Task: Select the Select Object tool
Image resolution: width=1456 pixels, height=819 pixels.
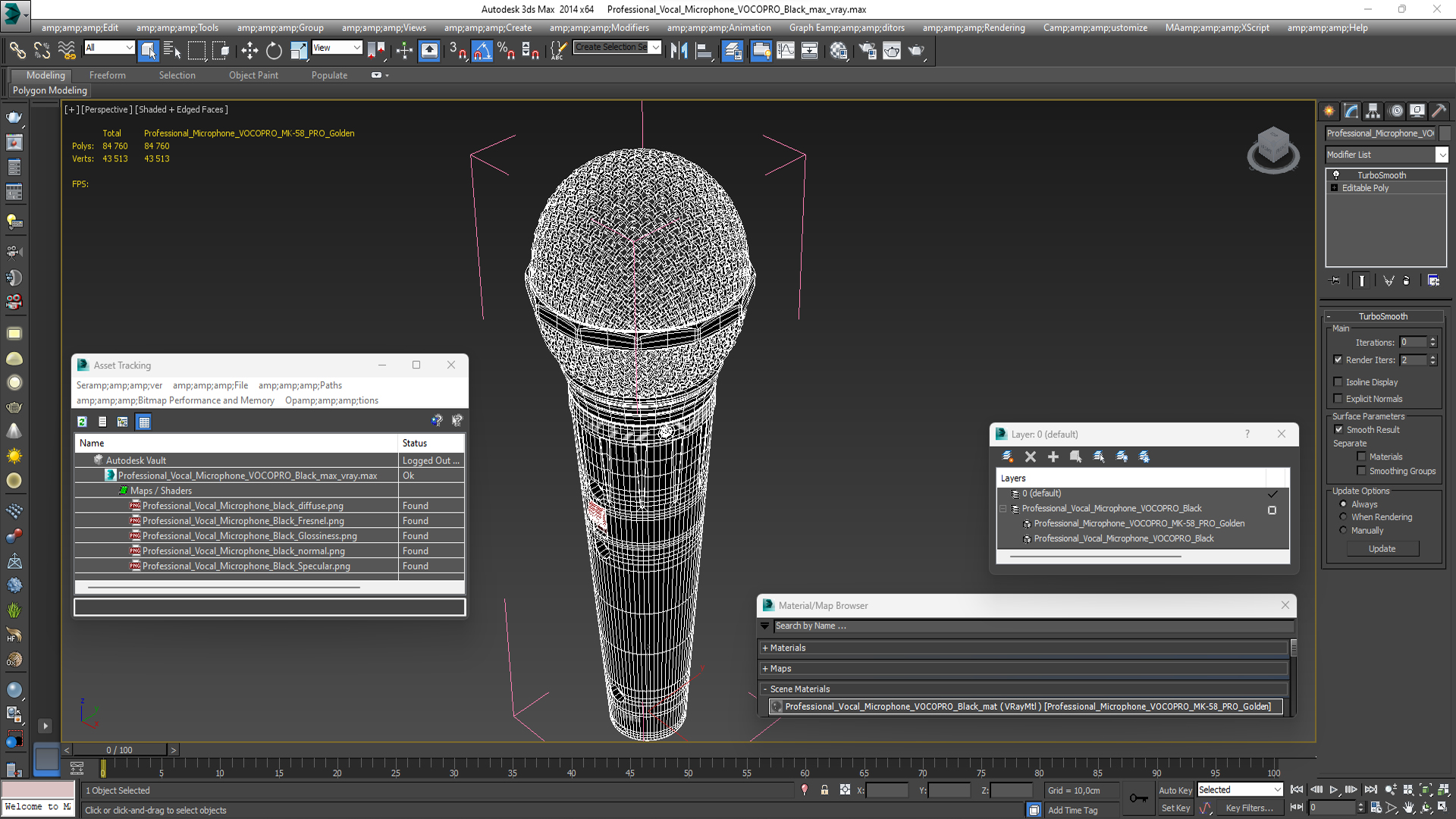Action: [x=149, y=51]
